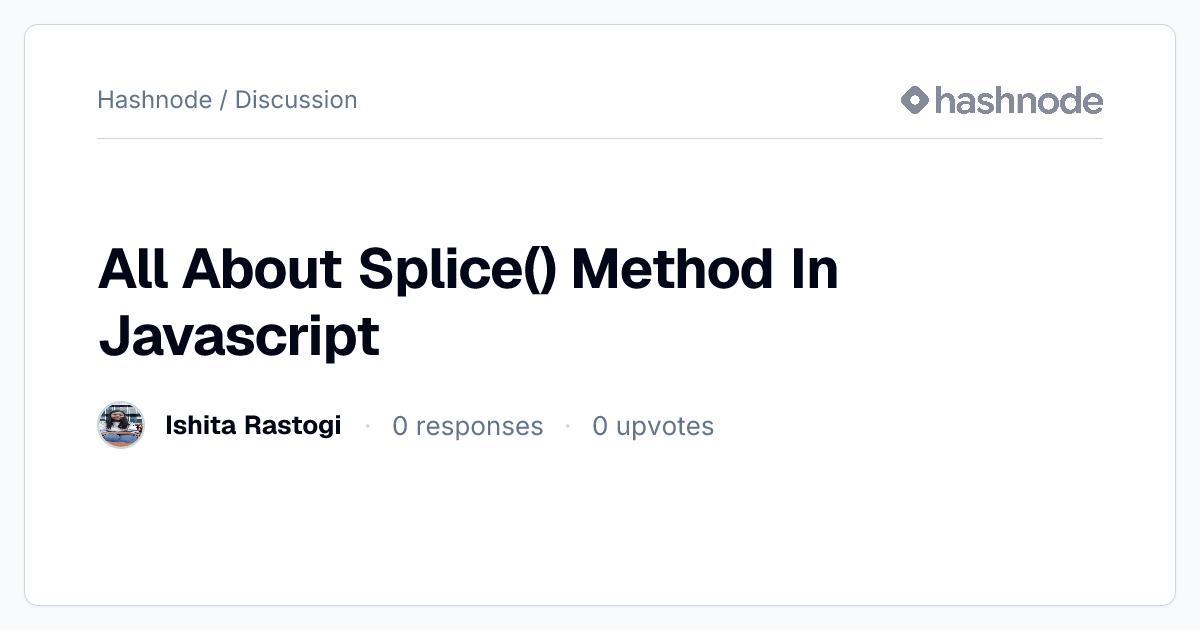Viewport: 1200px width, 630px height.
Task: Select "Discussion" in the breadcrumb
Action: (296, 100)
